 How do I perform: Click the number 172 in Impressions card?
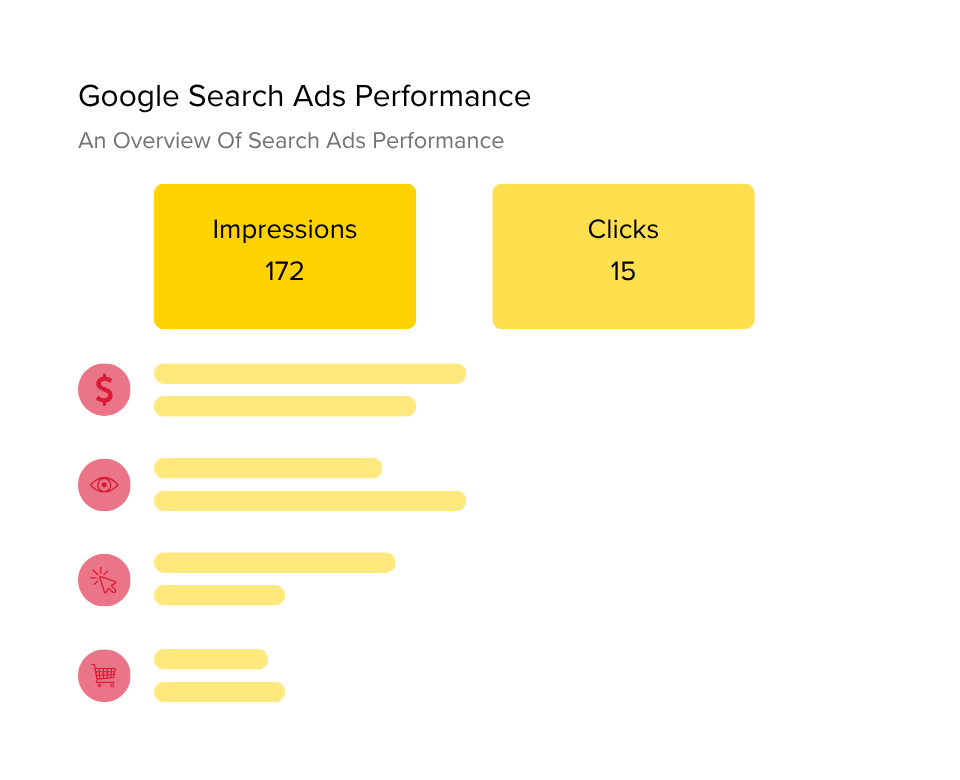284,271
